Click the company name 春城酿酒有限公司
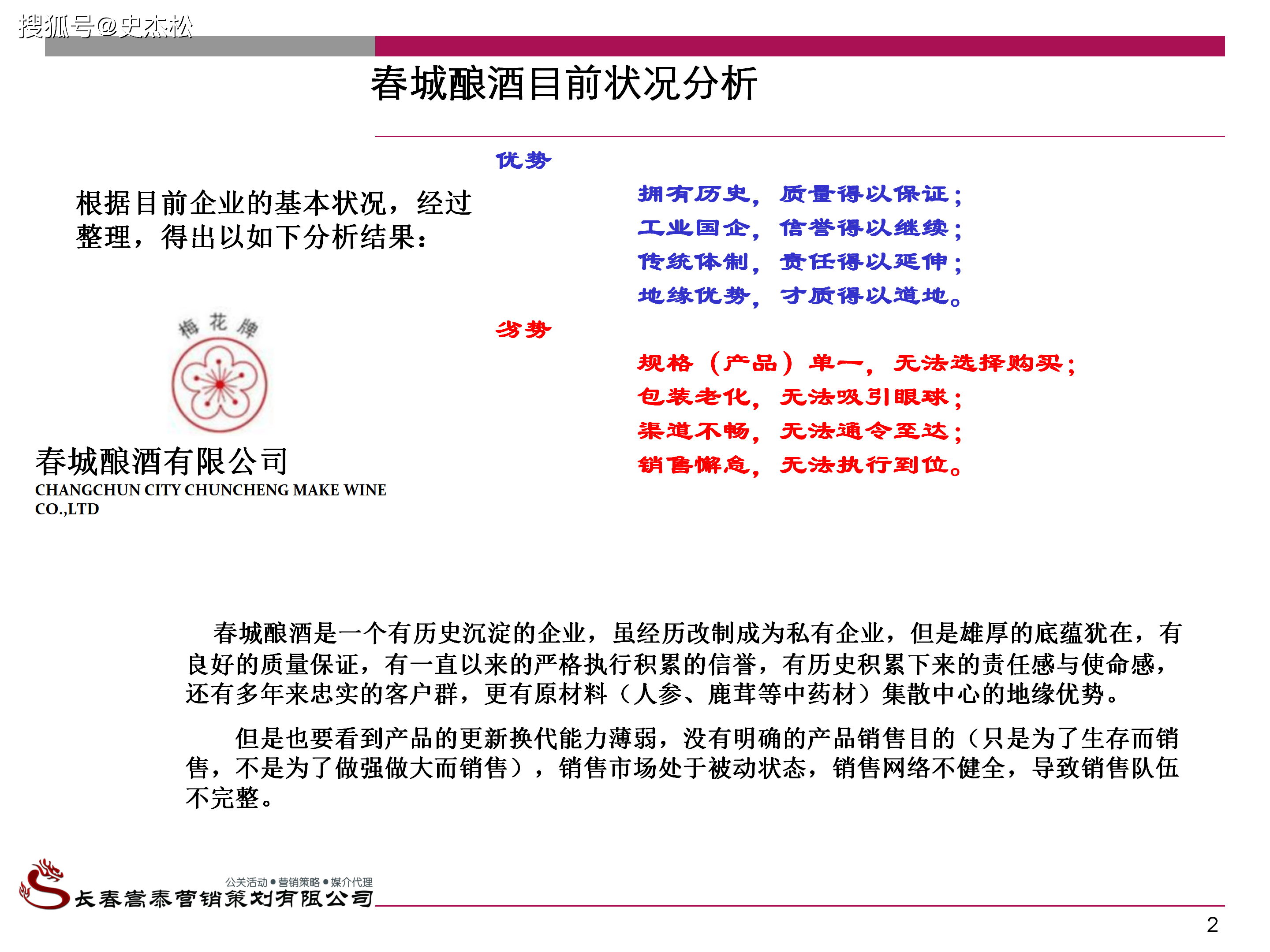The image size is (1270, 952). coord(161,461)
